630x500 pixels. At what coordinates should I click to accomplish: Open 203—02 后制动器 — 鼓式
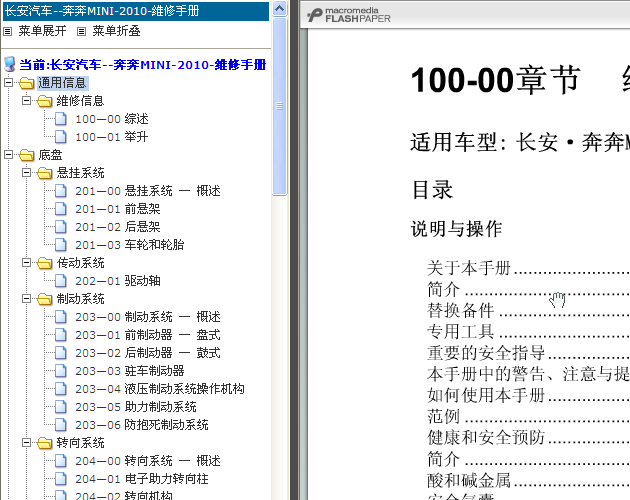(148, 353)
